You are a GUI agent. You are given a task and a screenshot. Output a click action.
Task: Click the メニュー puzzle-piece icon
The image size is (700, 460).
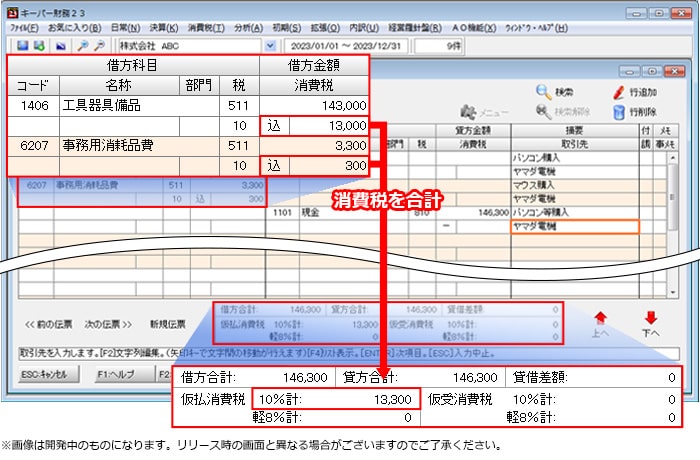click(x=468, y=112)
